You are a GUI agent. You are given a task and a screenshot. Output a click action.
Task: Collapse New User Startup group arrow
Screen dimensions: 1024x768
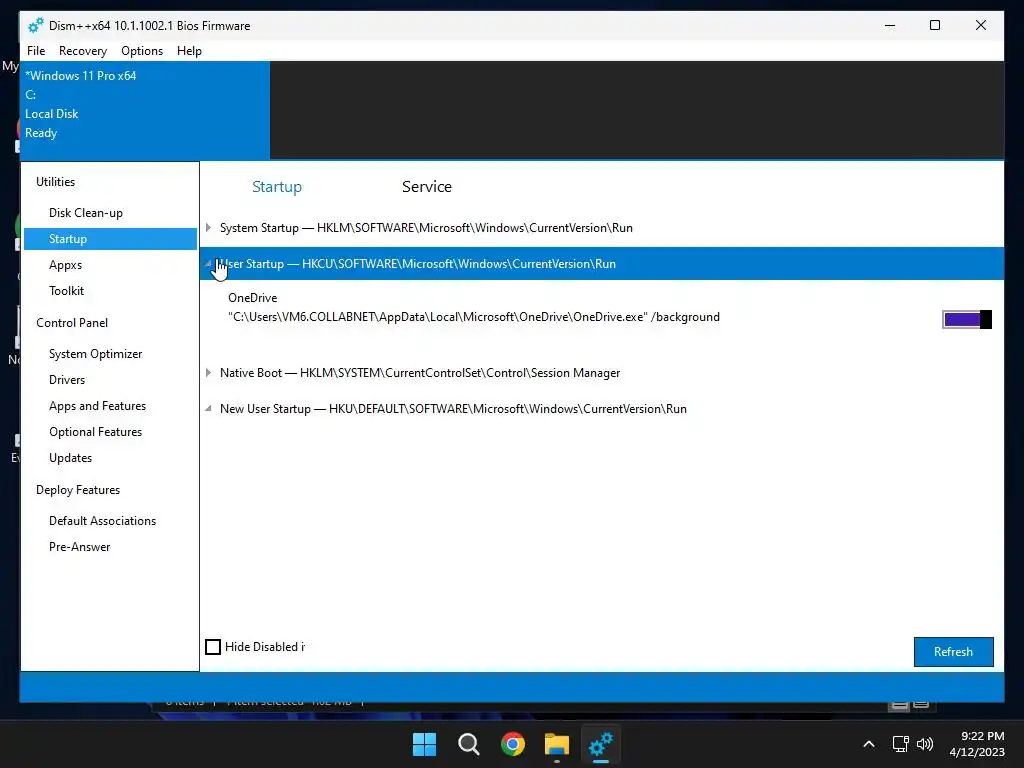[x=208, y=409]
